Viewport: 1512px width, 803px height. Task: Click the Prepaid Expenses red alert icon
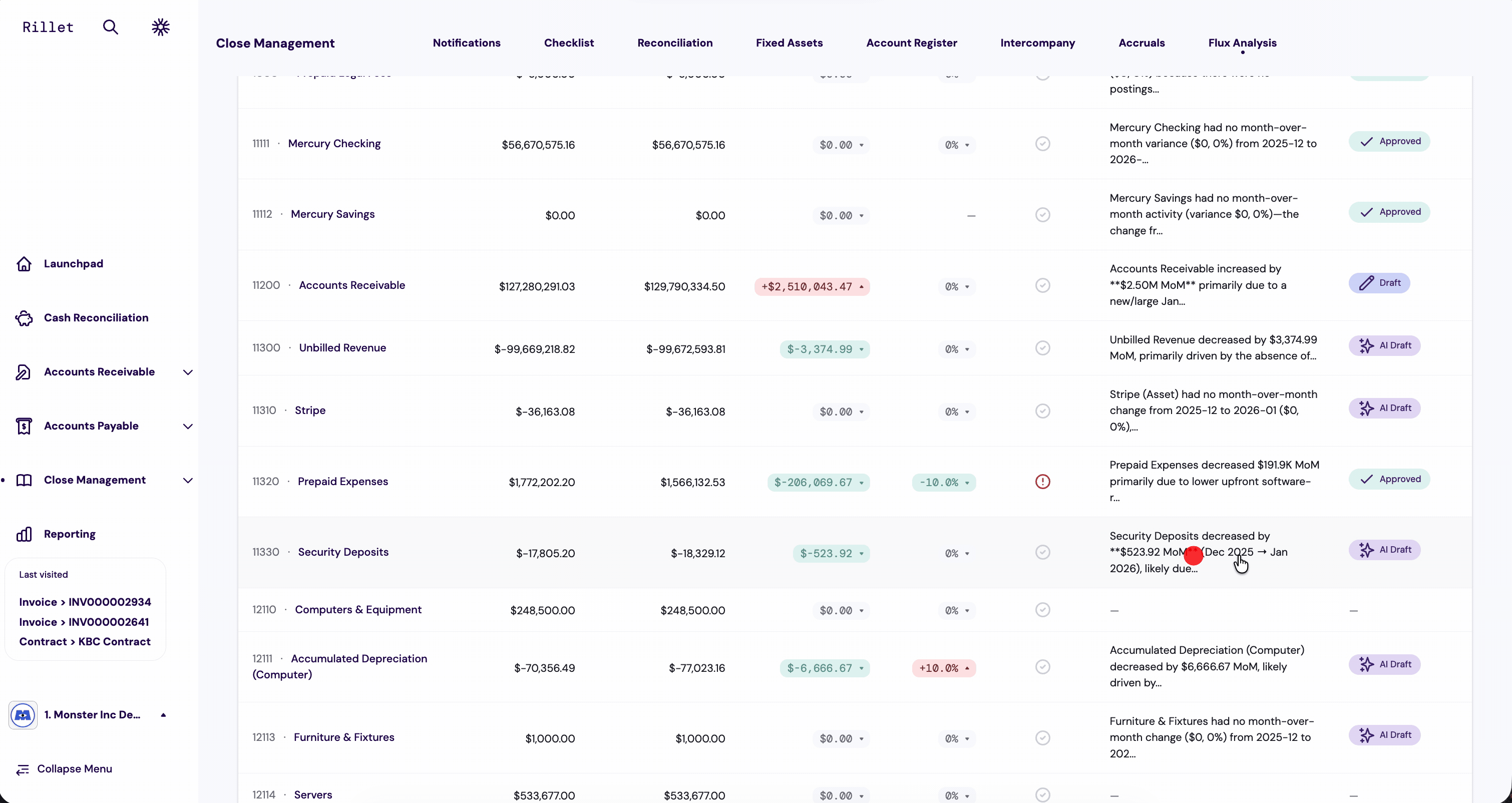coord(1042,482)
